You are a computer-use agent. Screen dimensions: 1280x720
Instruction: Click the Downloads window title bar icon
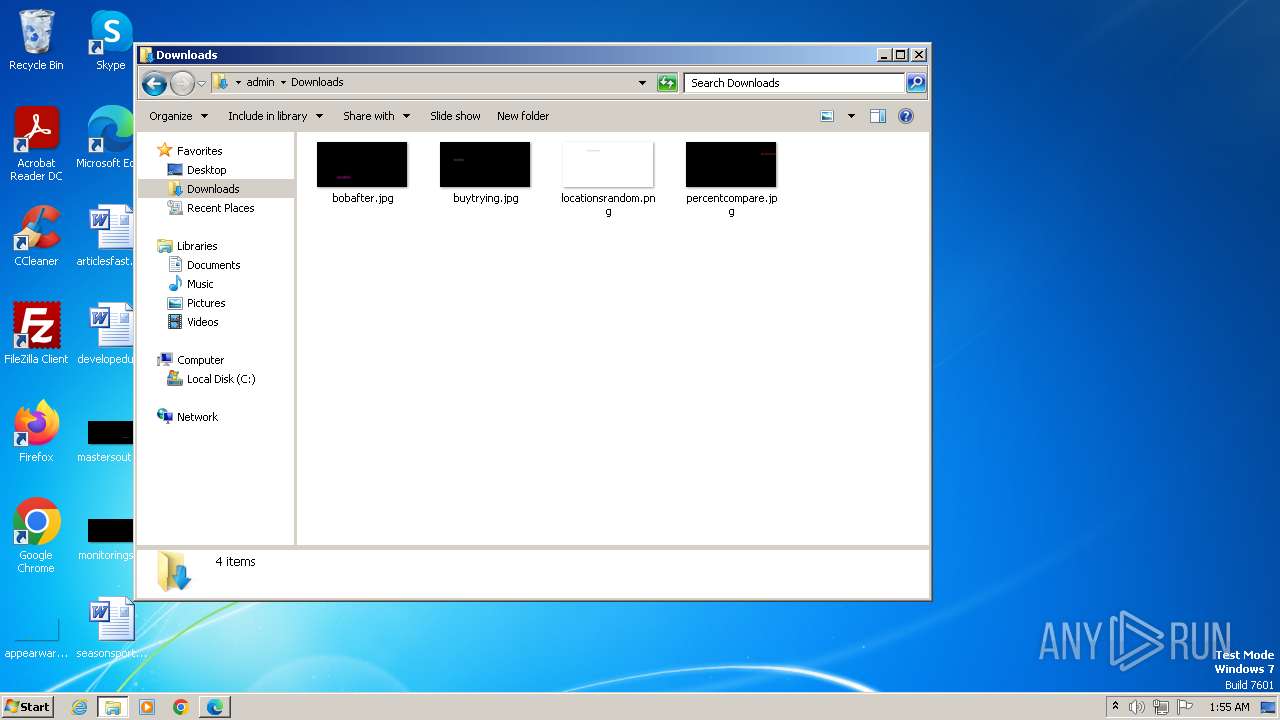147,55
